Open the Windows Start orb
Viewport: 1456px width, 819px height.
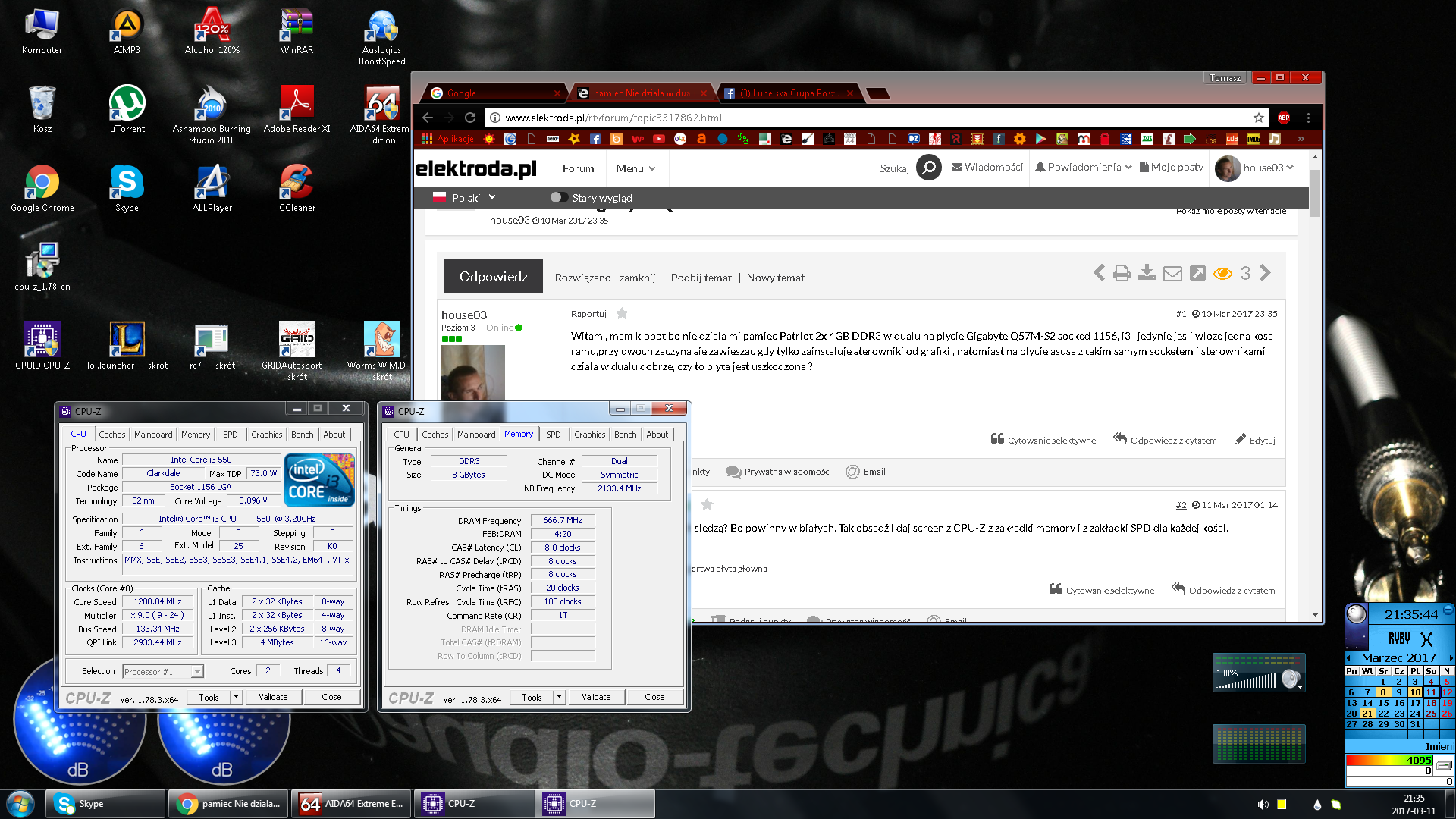tap(20, 804)
